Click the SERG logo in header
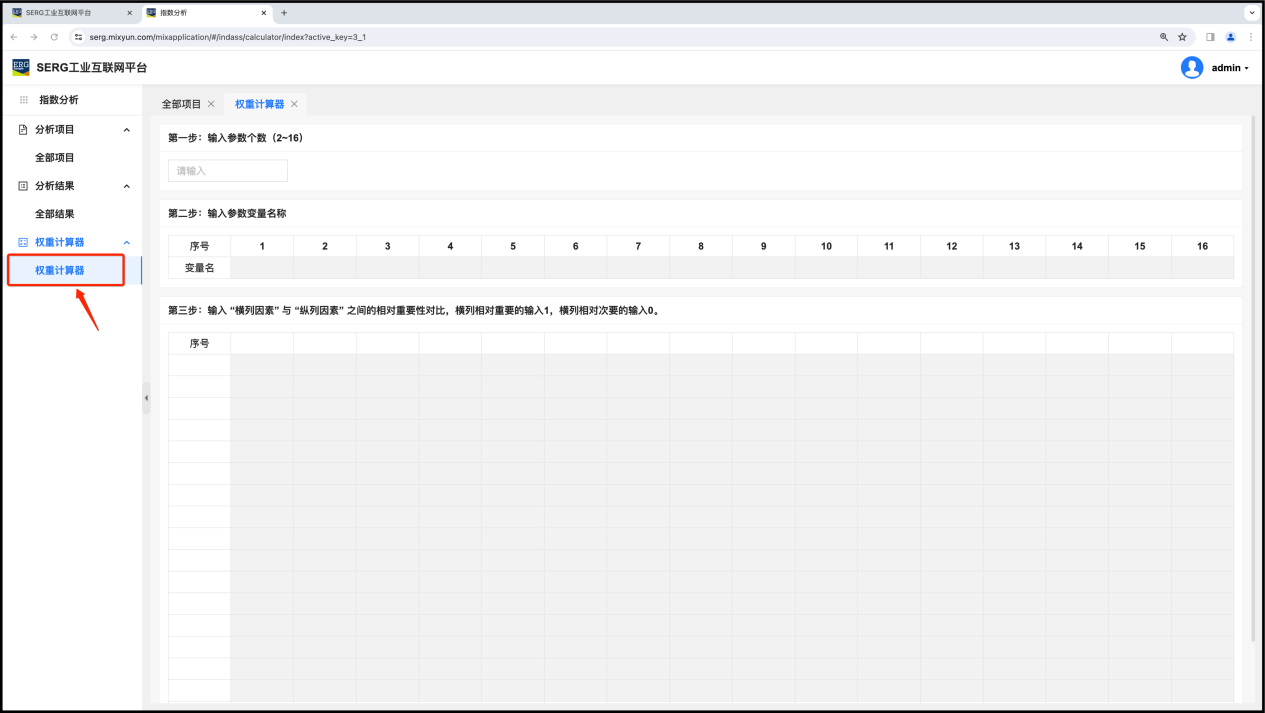The height and width of the screenshot is (713, 1265). [x=21, y=67]
